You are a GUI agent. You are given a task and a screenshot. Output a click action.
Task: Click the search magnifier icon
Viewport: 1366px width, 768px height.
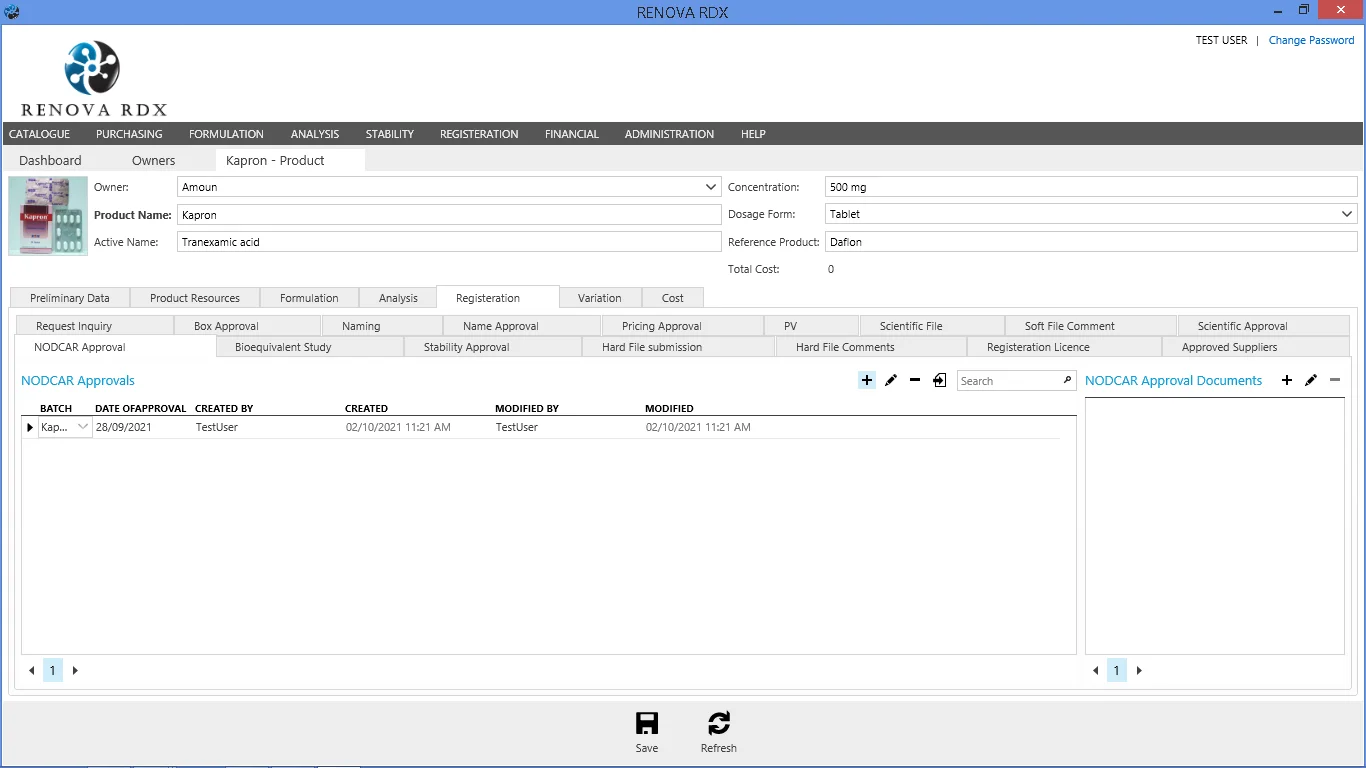tap(1067, 380)
